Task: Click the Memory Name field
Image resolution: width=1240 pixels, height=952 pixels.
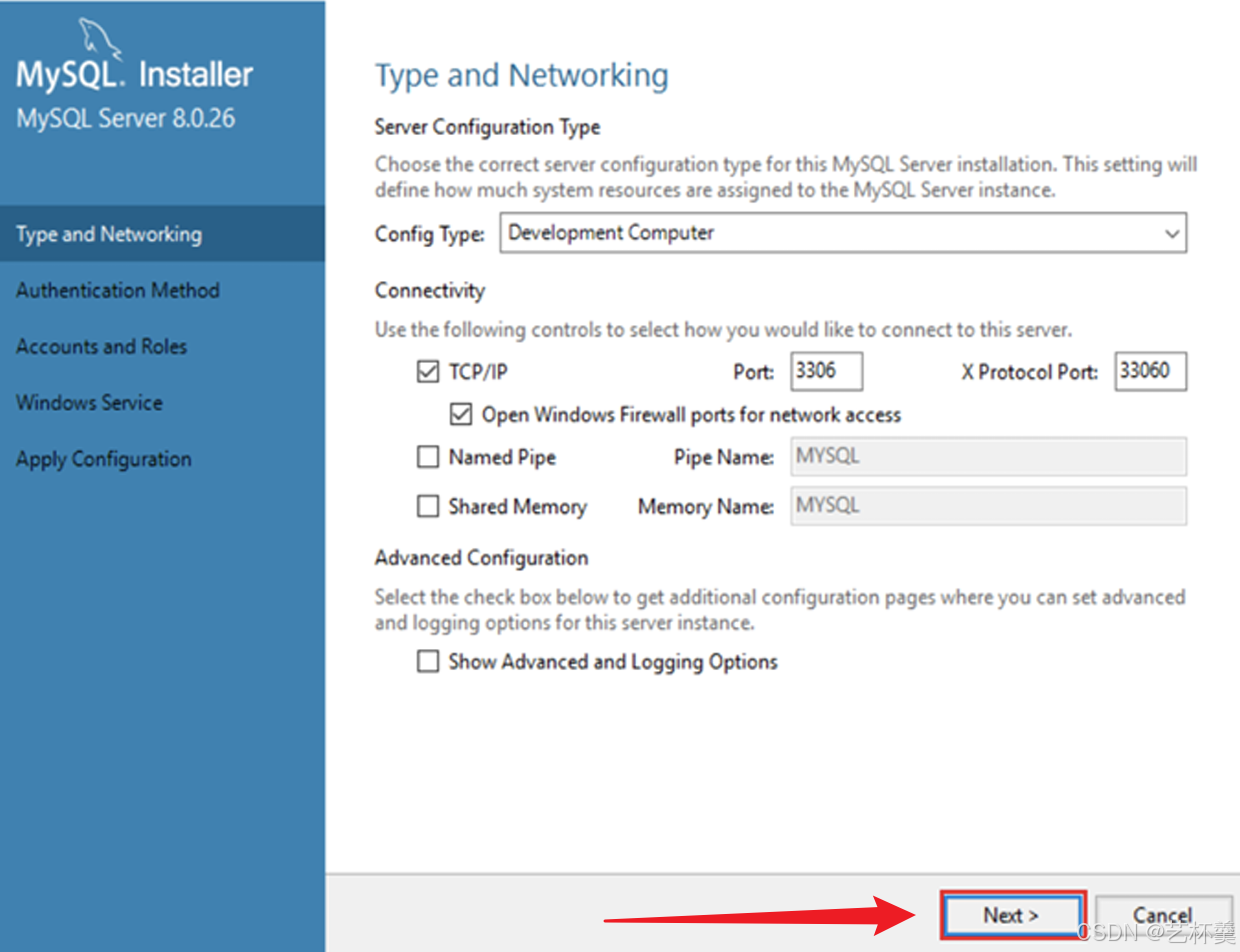Action: pos(988,505)
